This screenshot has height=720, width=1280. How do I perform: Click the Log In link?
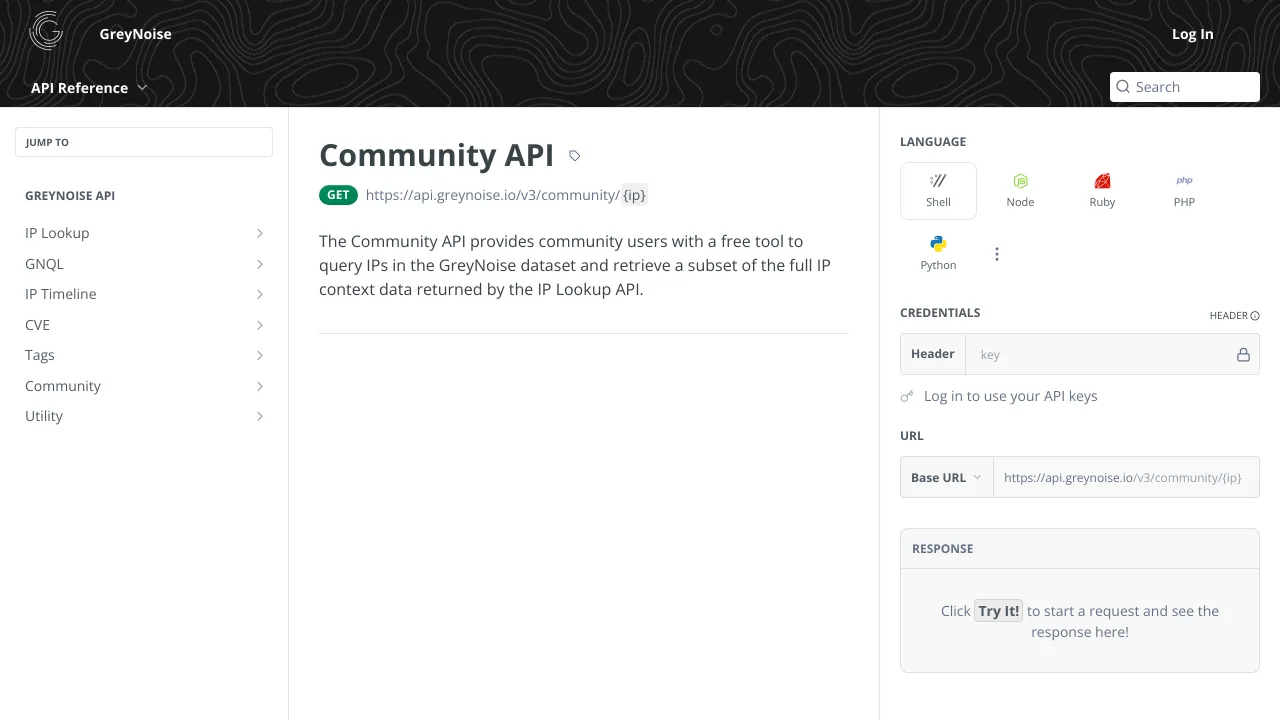(x=1192, y=34)
